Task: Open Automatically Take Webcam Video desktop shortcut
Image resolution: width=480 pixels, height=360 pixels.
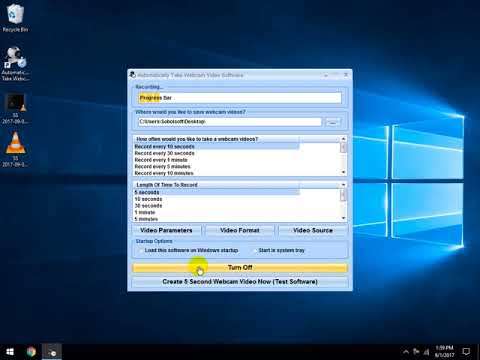Action: tap(15, 64)
